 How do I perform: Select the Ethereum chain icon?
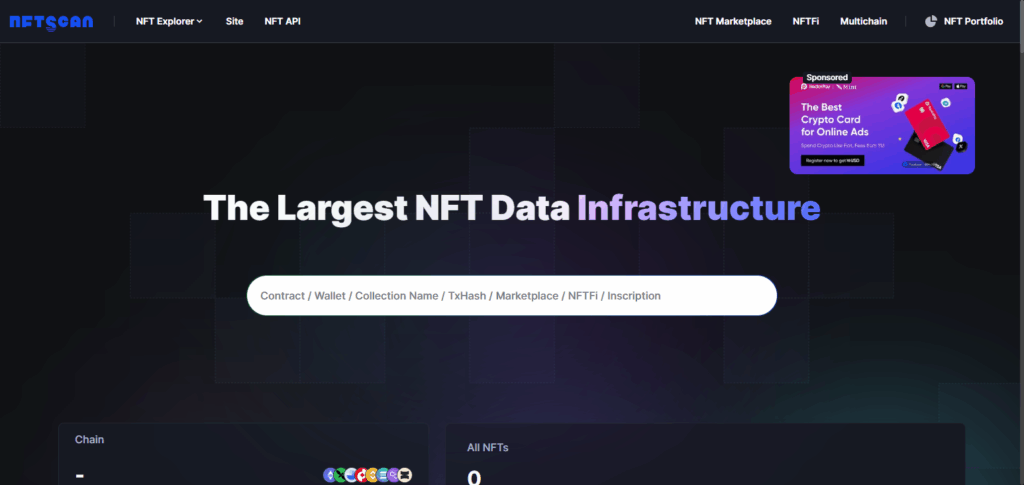[x=330, y=475]
